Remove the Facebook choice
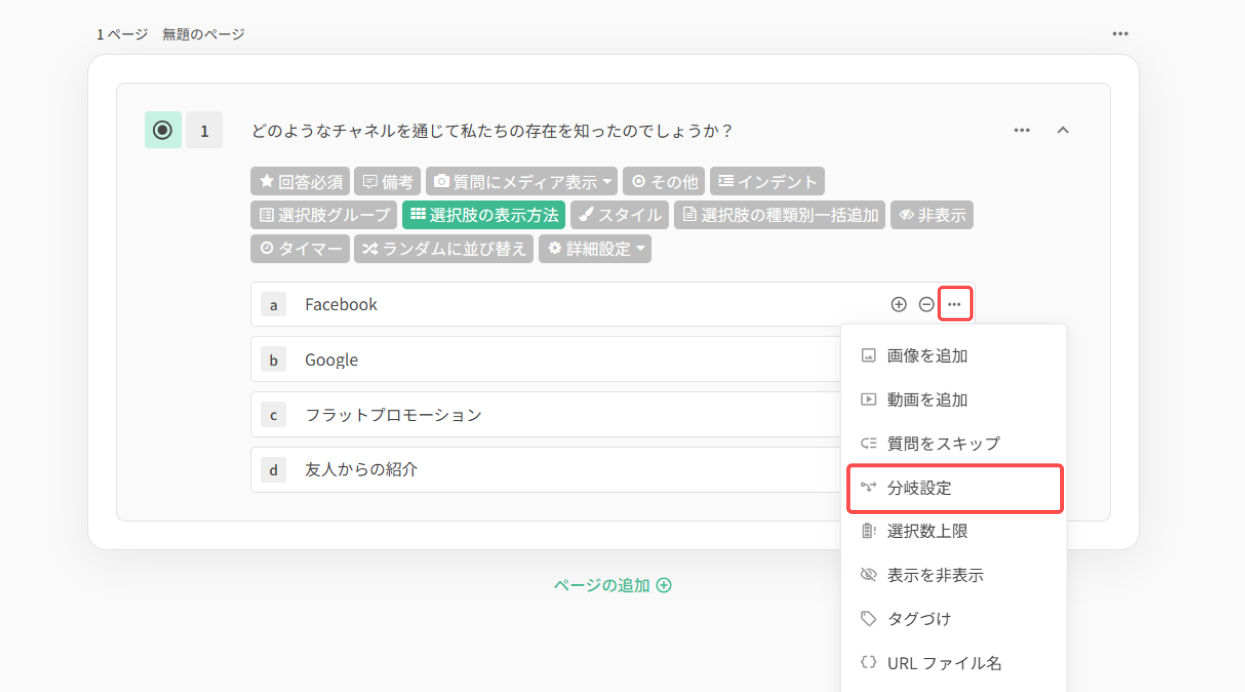Image resolution: width=1245 pixels, height=692 pixels. coord(926,304)
